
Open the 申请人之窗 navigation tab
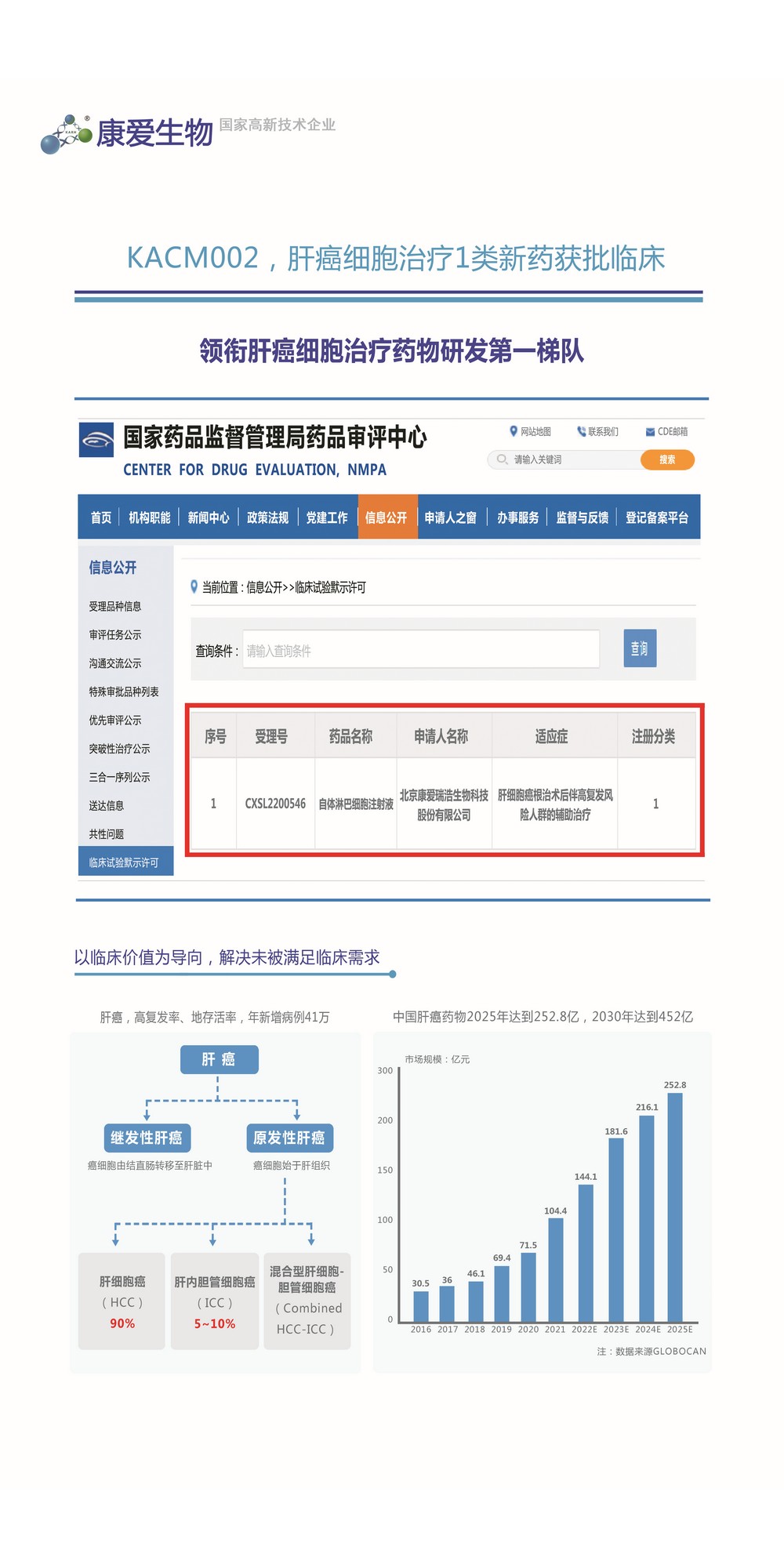pyautogui.click(x=451, y=517)
